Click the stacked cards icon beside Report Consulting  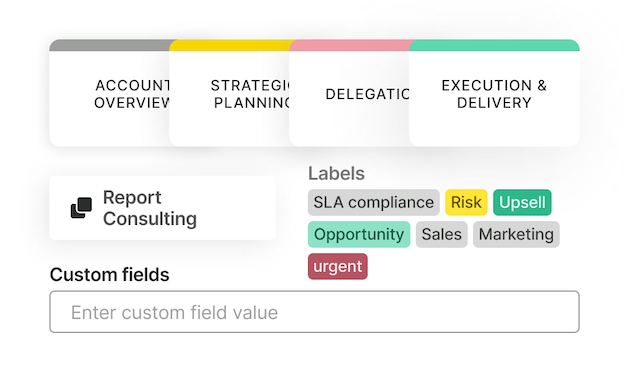point(81,208)
